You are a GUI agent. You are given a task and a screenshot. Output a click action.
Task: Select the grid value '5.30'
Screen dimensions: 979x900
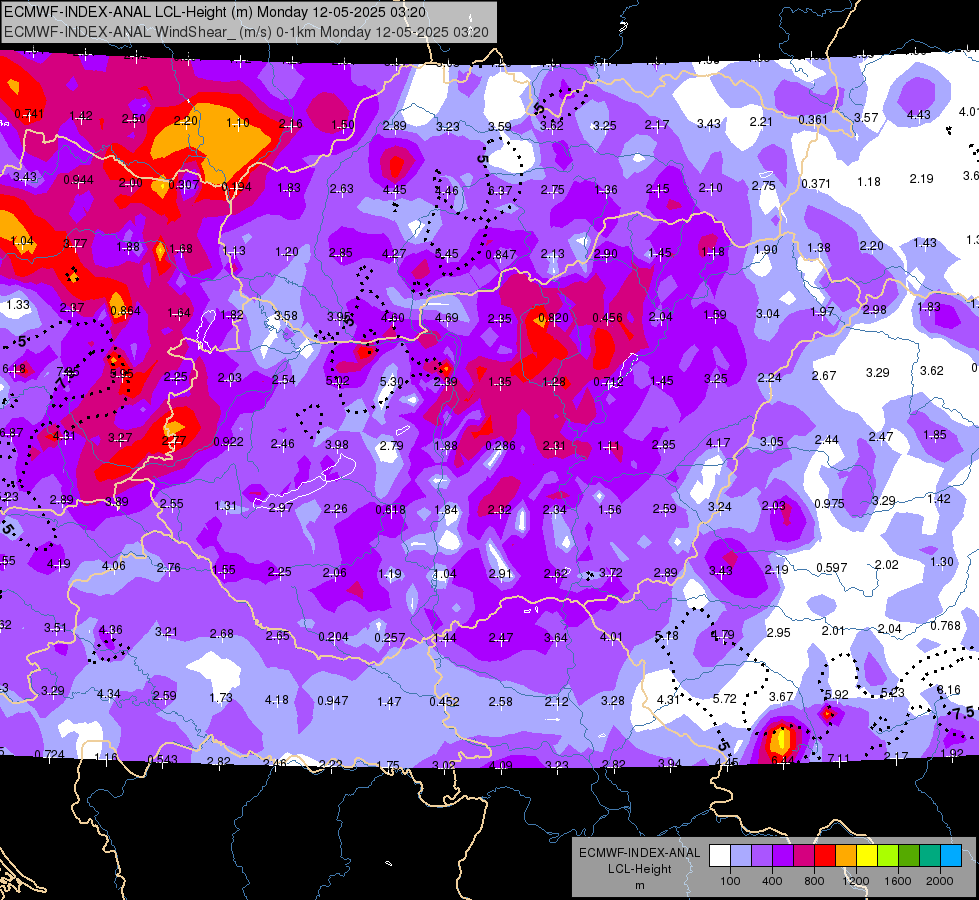[391, 381]
